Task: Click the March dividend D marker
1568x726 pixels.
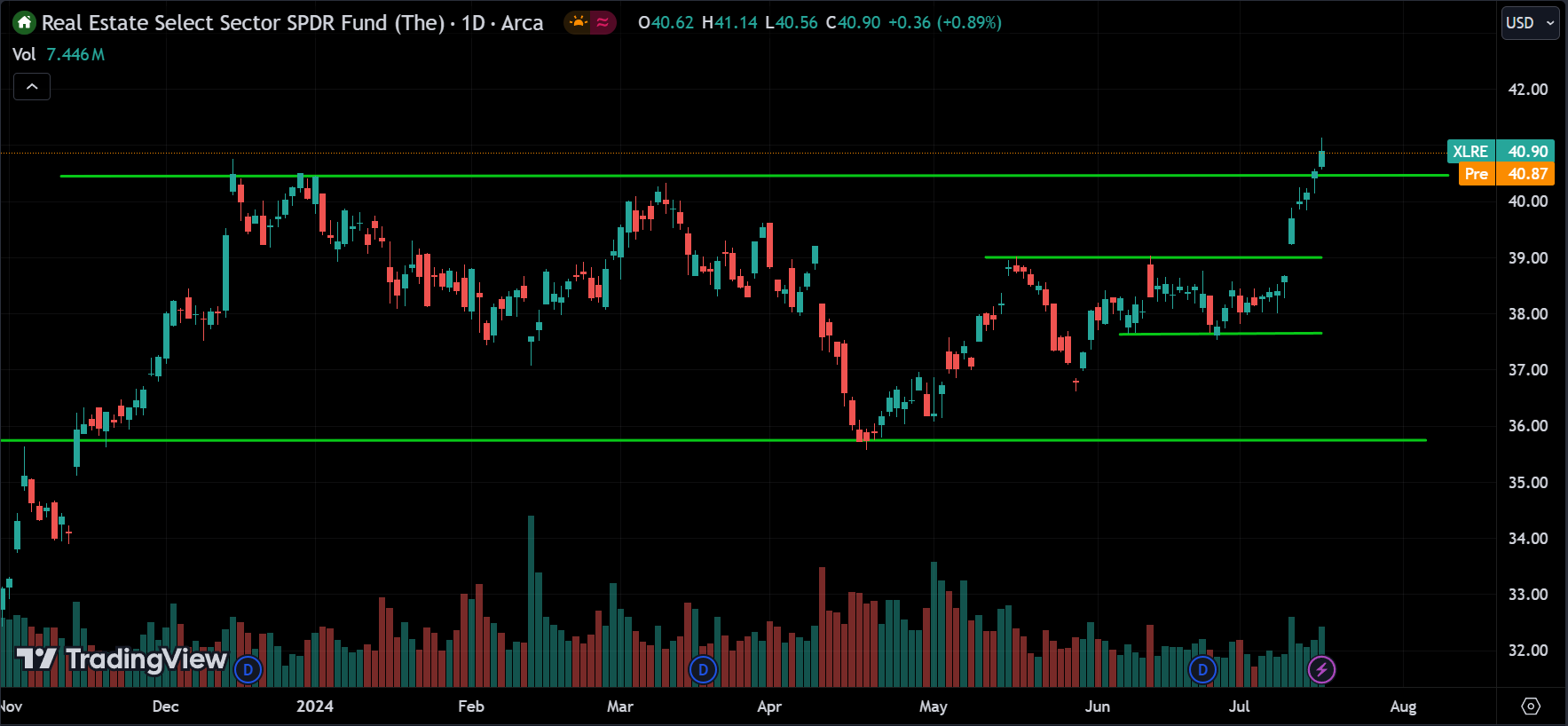Action: point(703,669)
